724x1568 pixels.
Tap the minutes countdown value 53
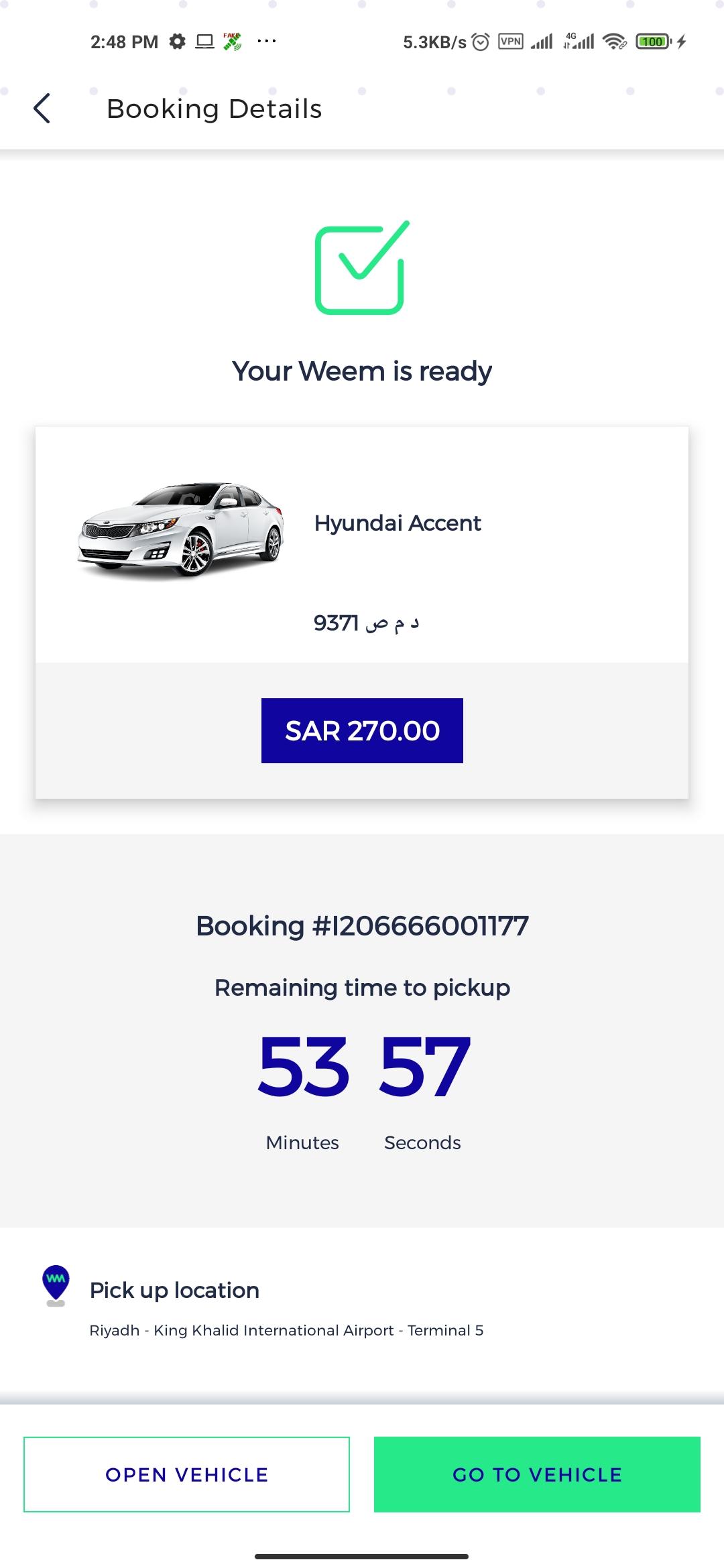tap(303, 1065)
